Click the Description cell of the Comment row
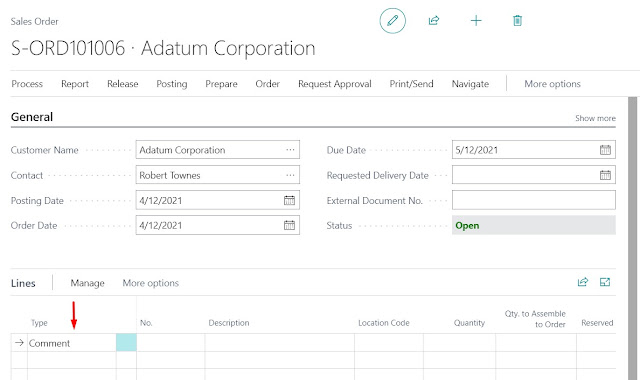 (x=280, y=342)
